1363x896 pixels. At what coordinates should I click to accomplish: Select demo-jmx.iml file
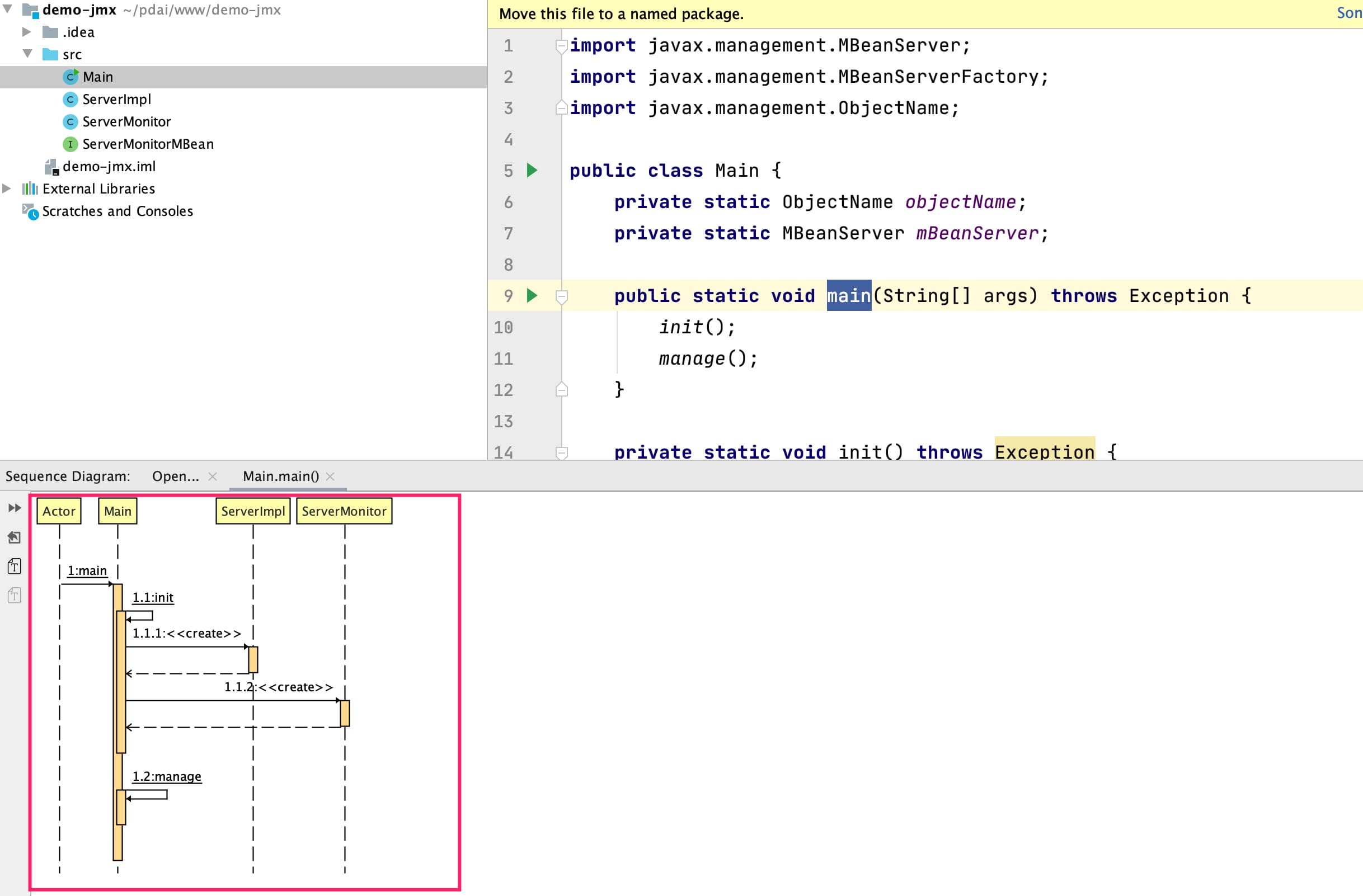click(109, 167)
